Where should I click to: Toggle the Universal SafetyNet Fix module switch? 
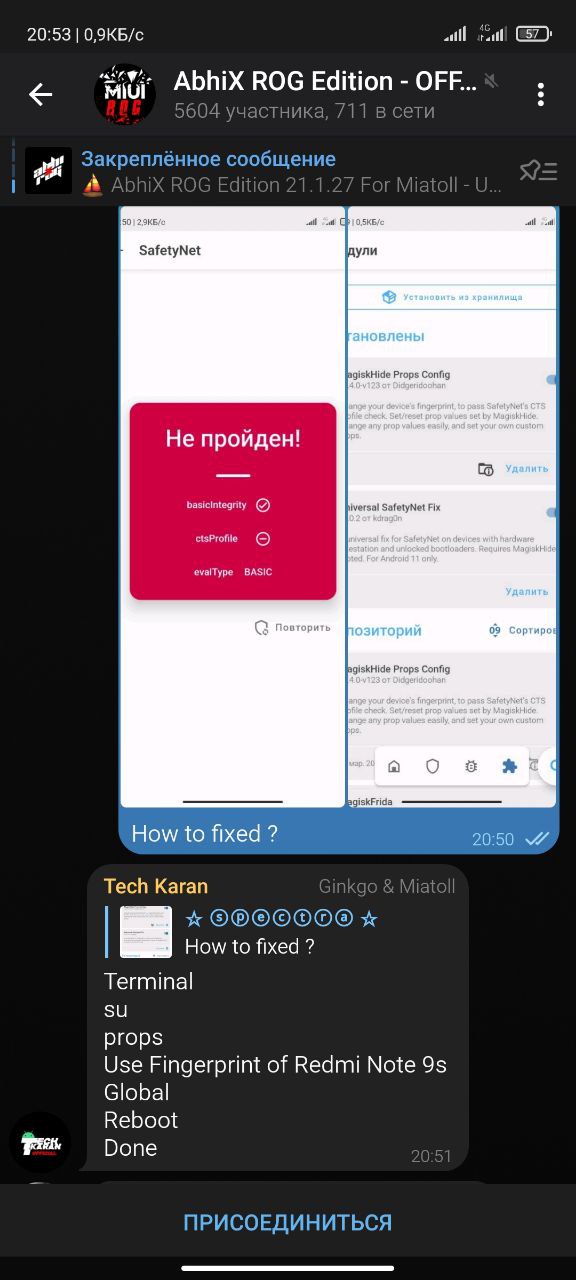(551, 511)
